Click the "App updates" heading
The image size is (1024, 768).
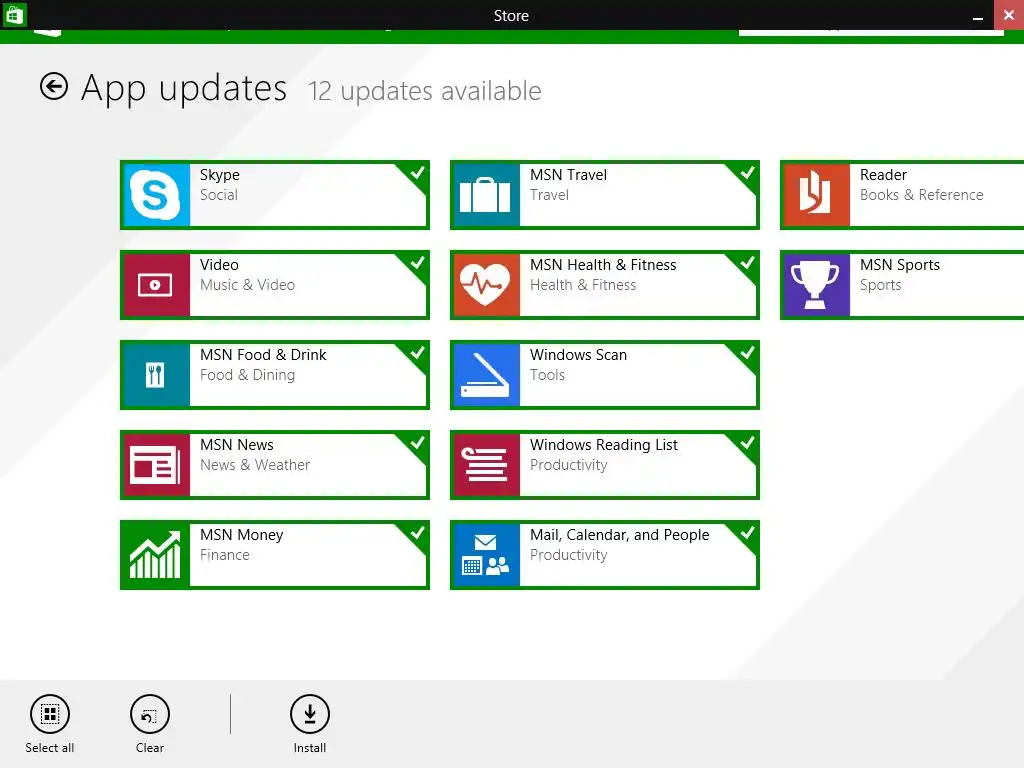(184, 88)
